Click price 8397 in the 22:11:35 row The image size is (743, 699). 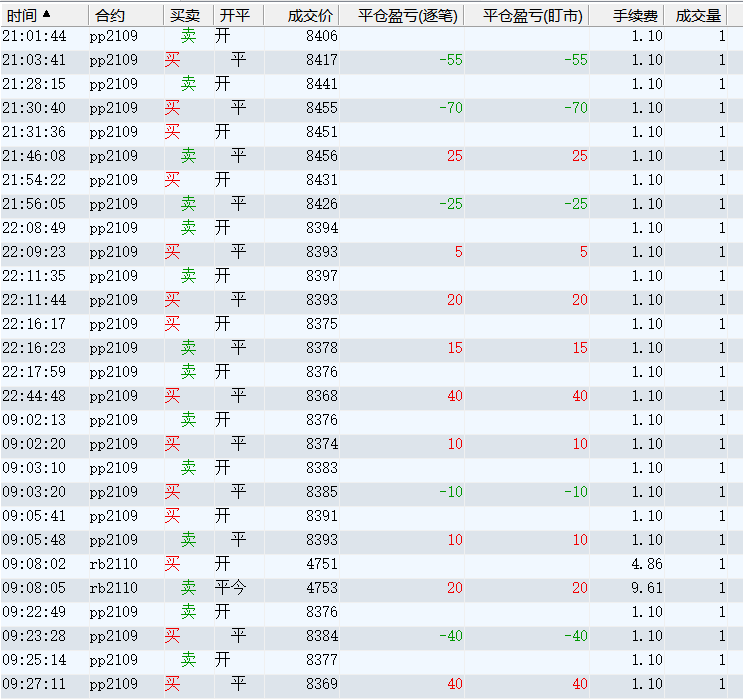(322, 276)
